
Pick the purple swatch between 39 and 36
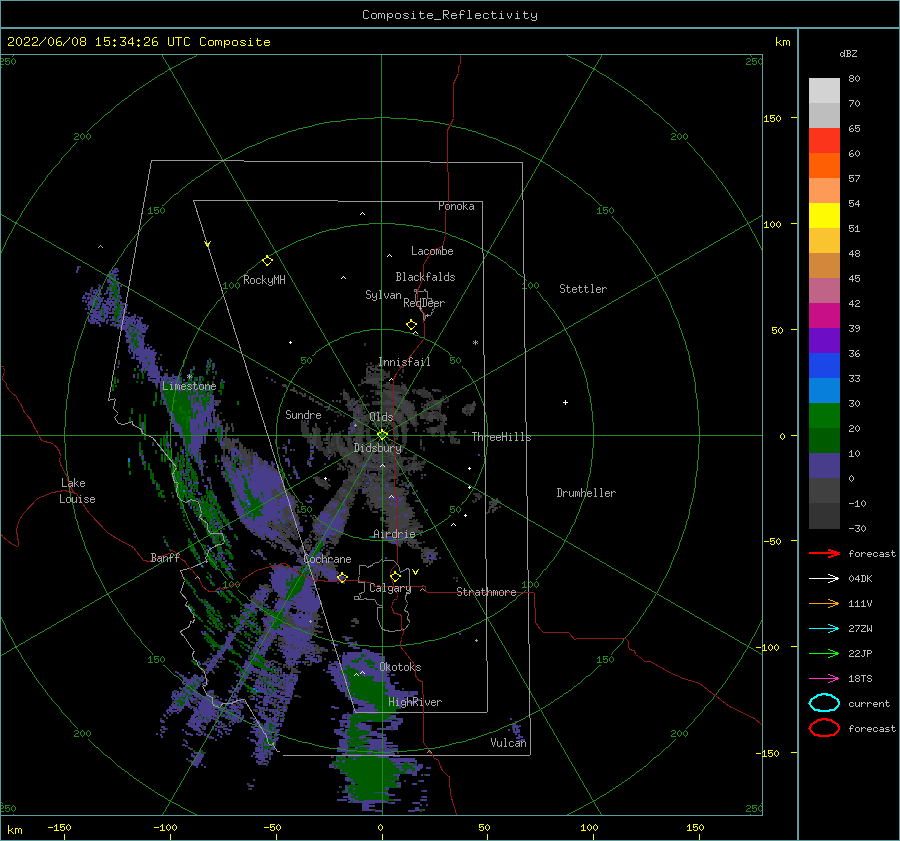(824, 341)
